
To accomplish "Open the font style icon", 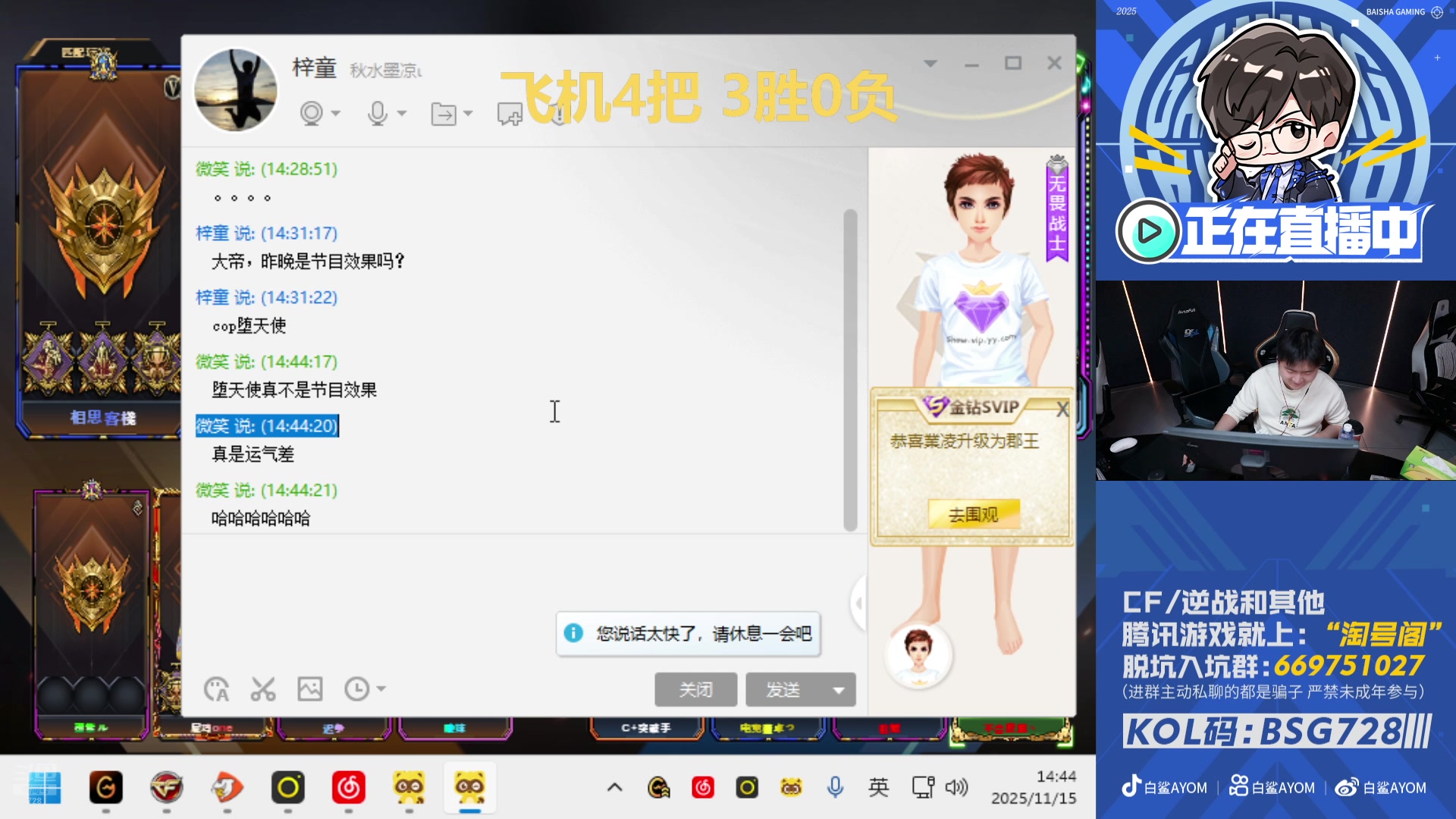I will pyautogui.click(x=216, y=689).
